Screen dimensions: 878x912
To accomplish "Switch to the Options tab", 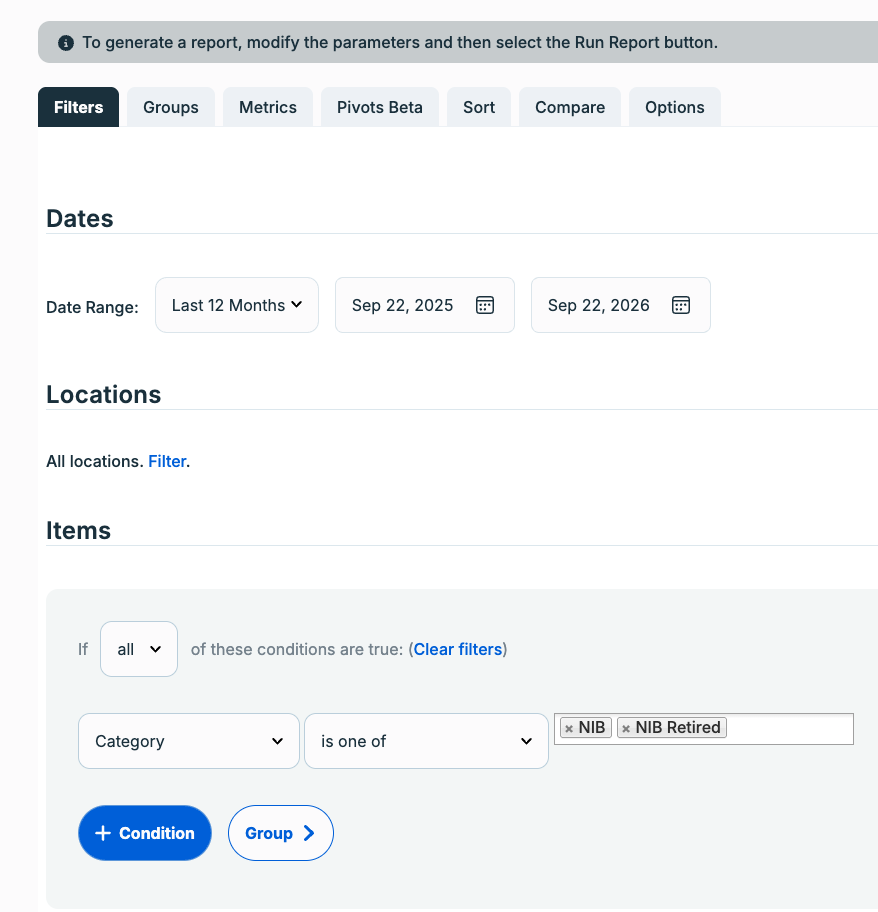I will (x=674, y=107).
